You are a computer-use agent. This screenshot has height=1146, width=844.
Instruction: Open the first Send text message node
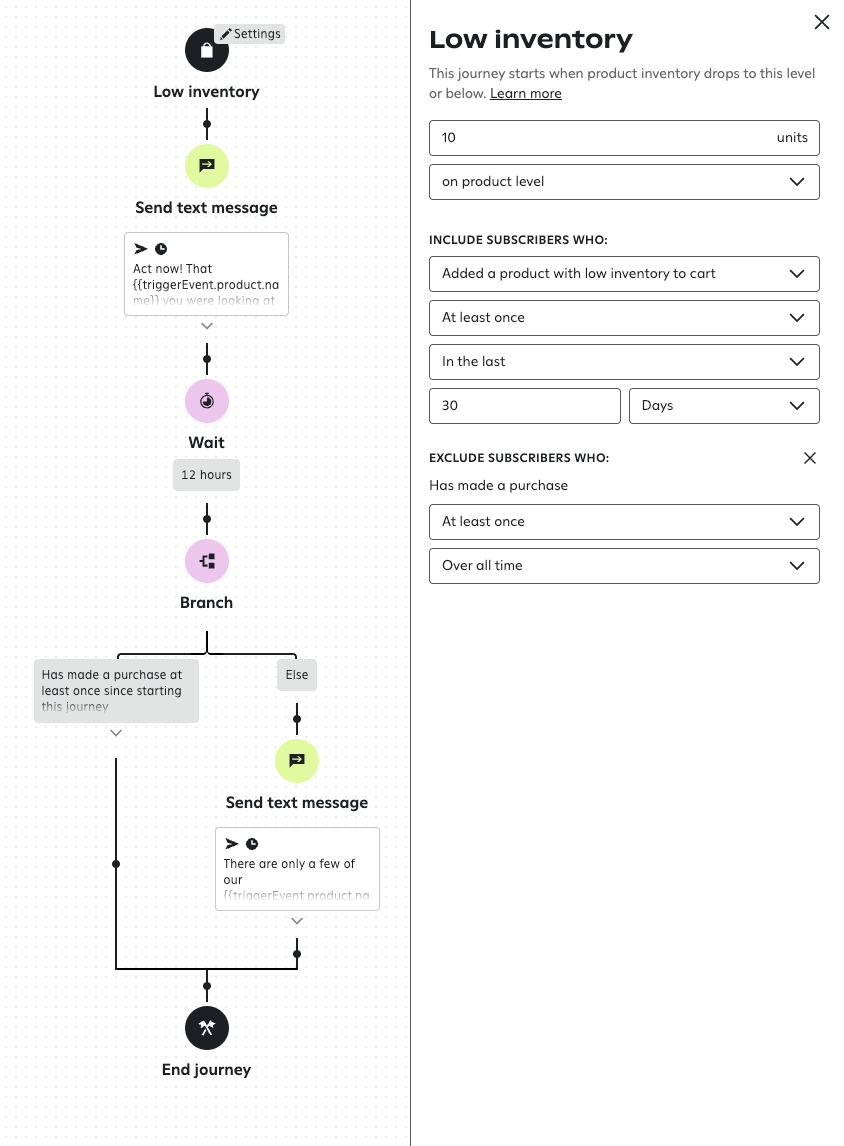tap(207, 166)
